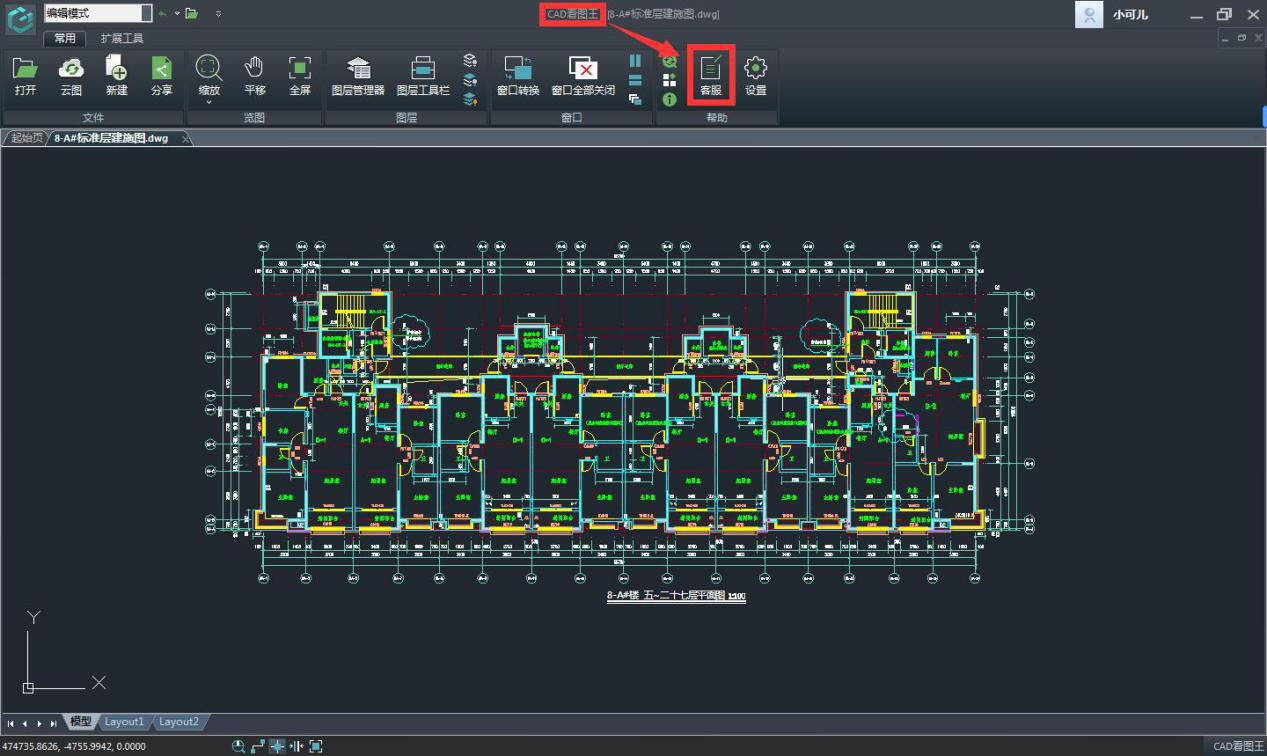Switch to the Layout1 tab
1267x756 pixels.
pyautogui.click(x=125, y=722)
